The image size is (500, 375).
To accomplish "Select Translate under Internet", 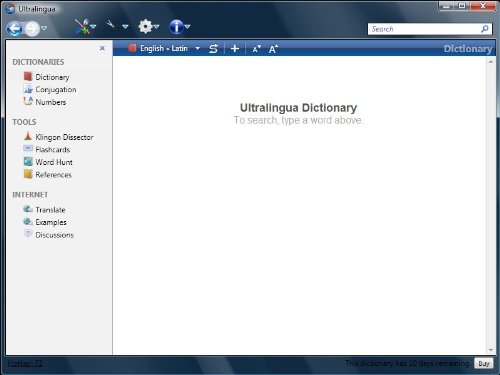I will click(x=50, y=210).
